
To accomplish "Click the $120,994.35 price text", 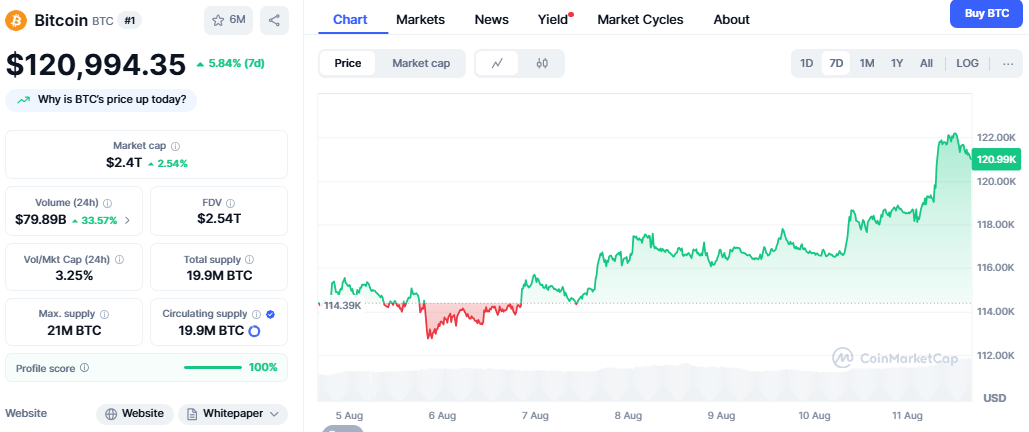I will 96,65.
